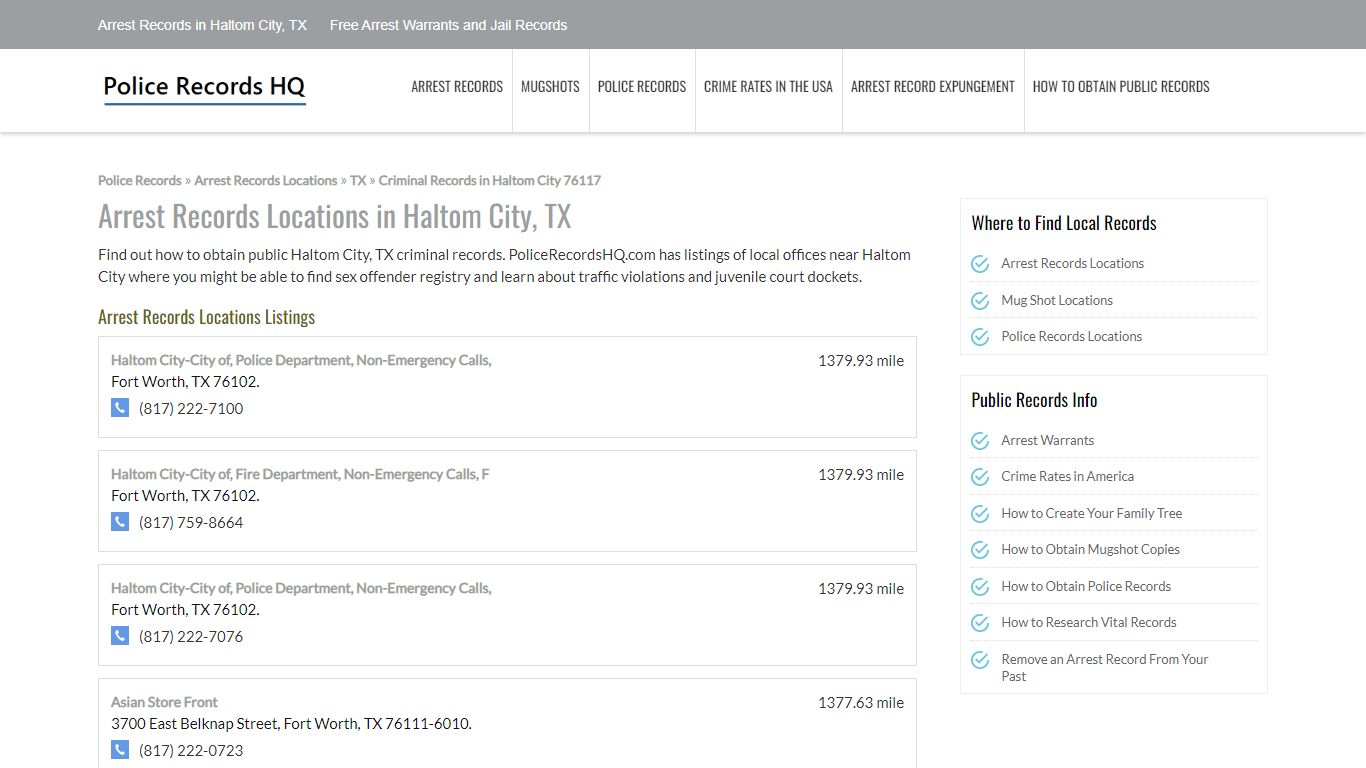Open Arrest Record Expungement menu item
Screen dimensions: 1366x768
coord(933,87)
